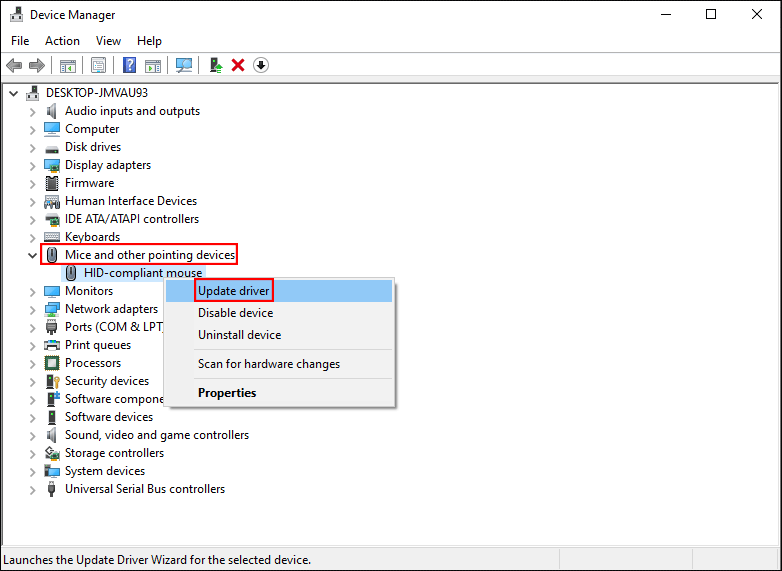
Task: Select the Keyboards label
Action: click(92, 237)
